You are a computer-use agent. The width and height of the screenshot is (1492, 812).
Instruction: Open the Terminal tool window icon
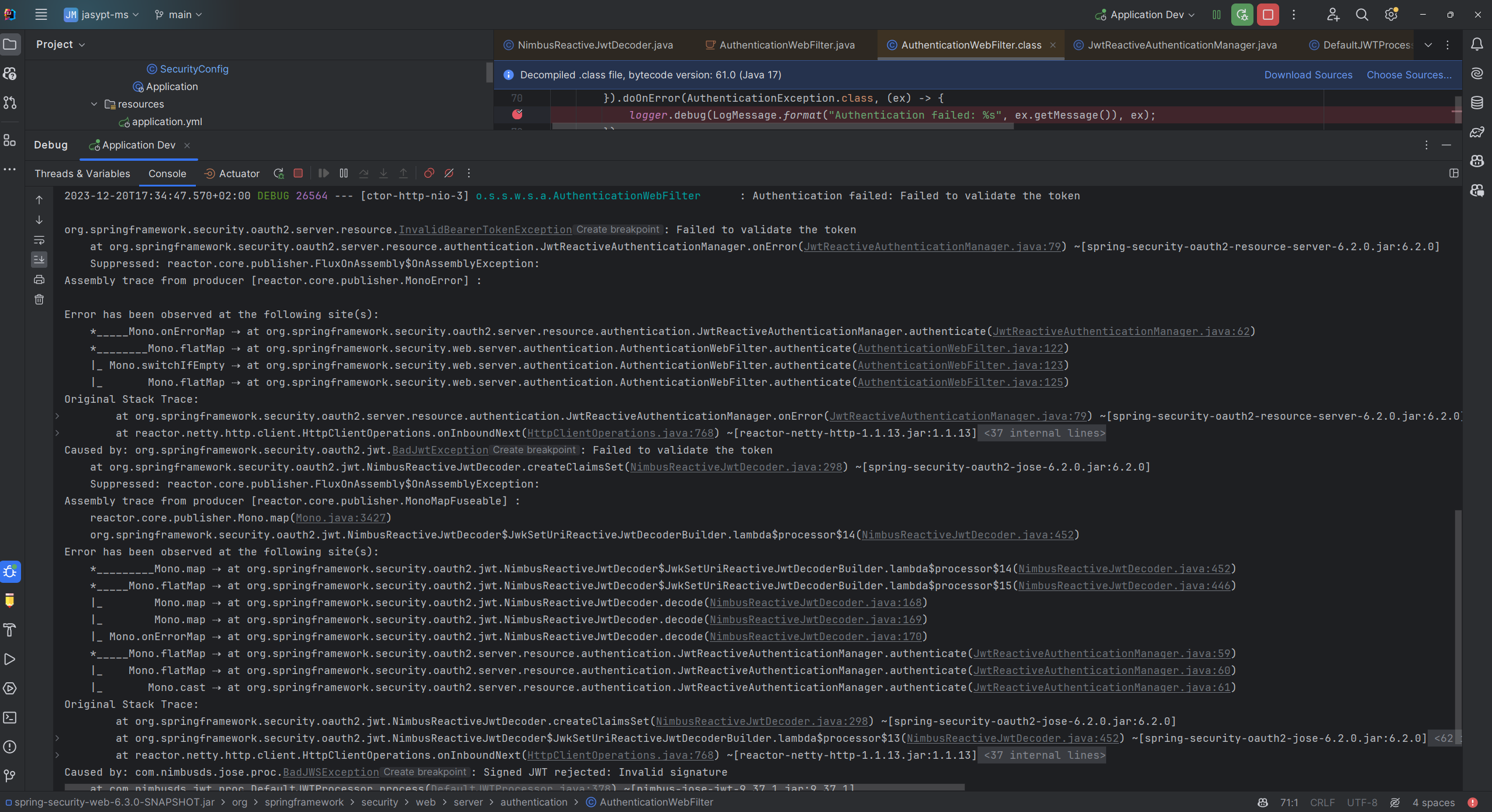pyautogui.click(x=10, y=718)
